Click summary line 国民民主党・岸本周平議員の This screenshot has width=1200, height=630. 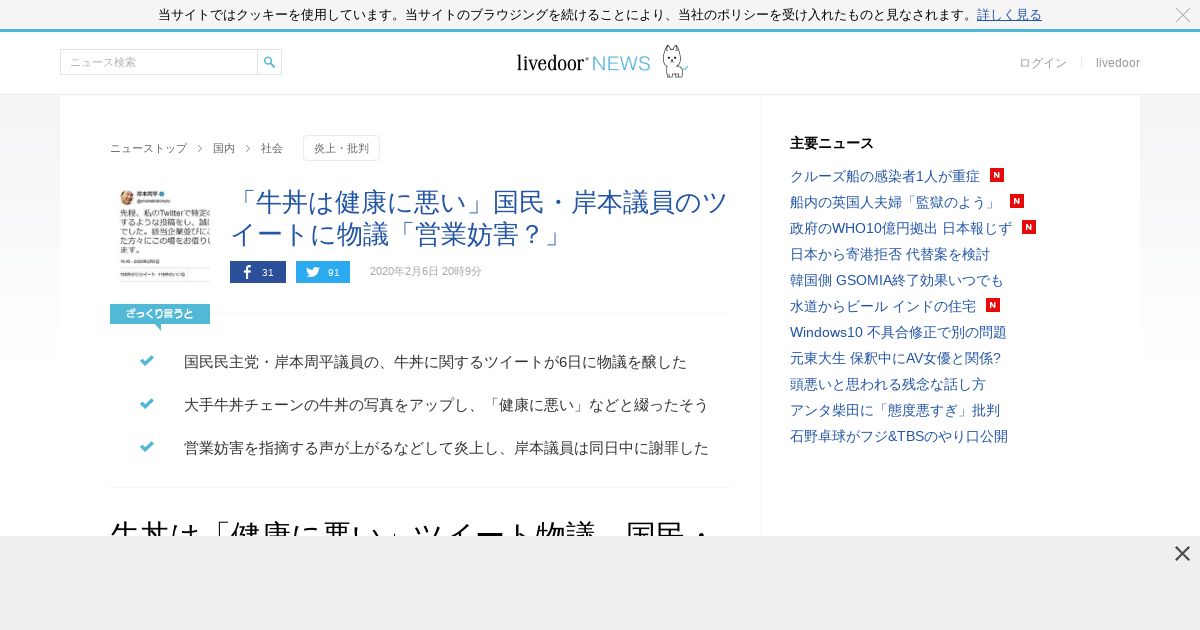435,362
